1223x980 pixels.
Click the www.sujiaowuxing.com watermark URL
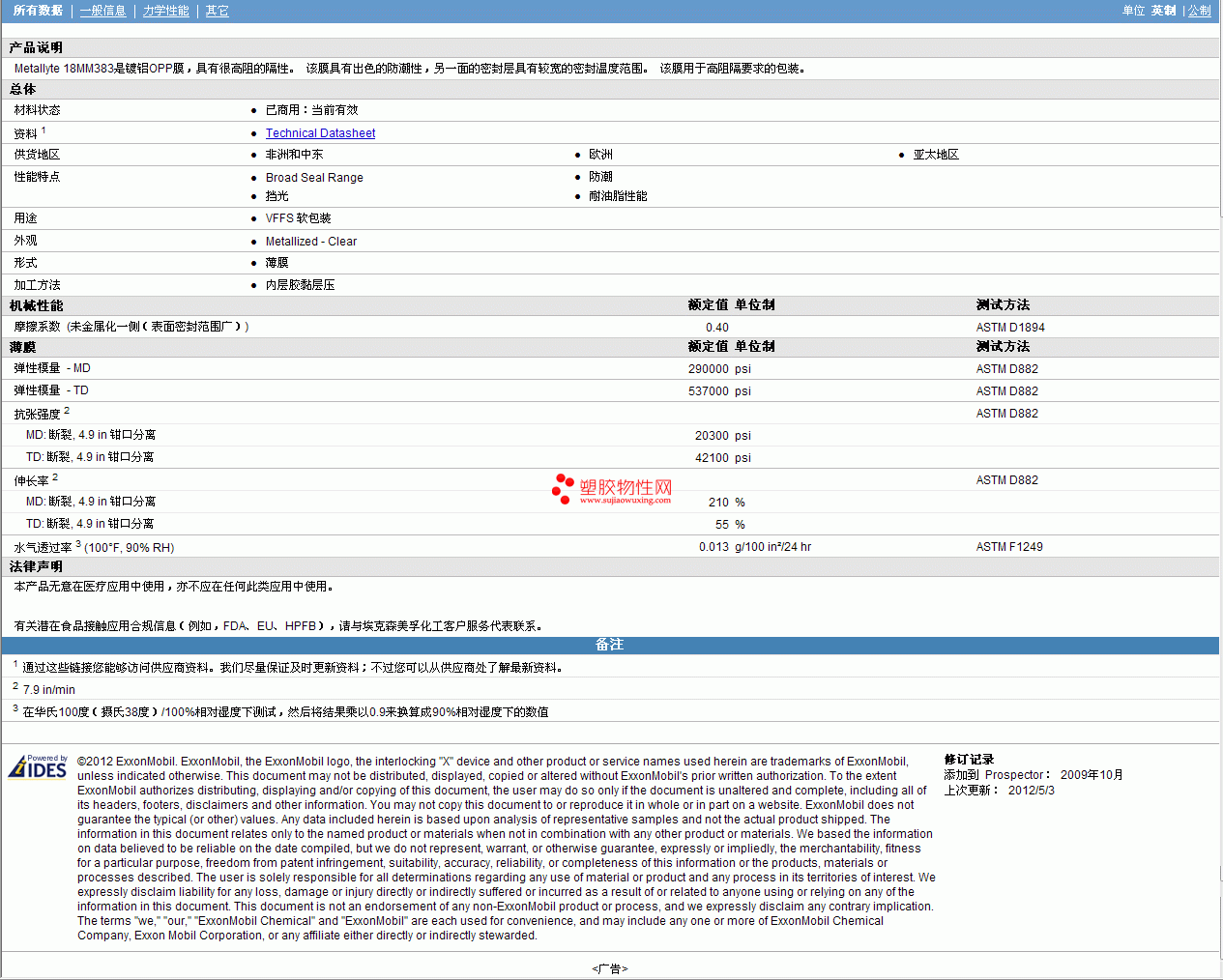coord(625,501)
